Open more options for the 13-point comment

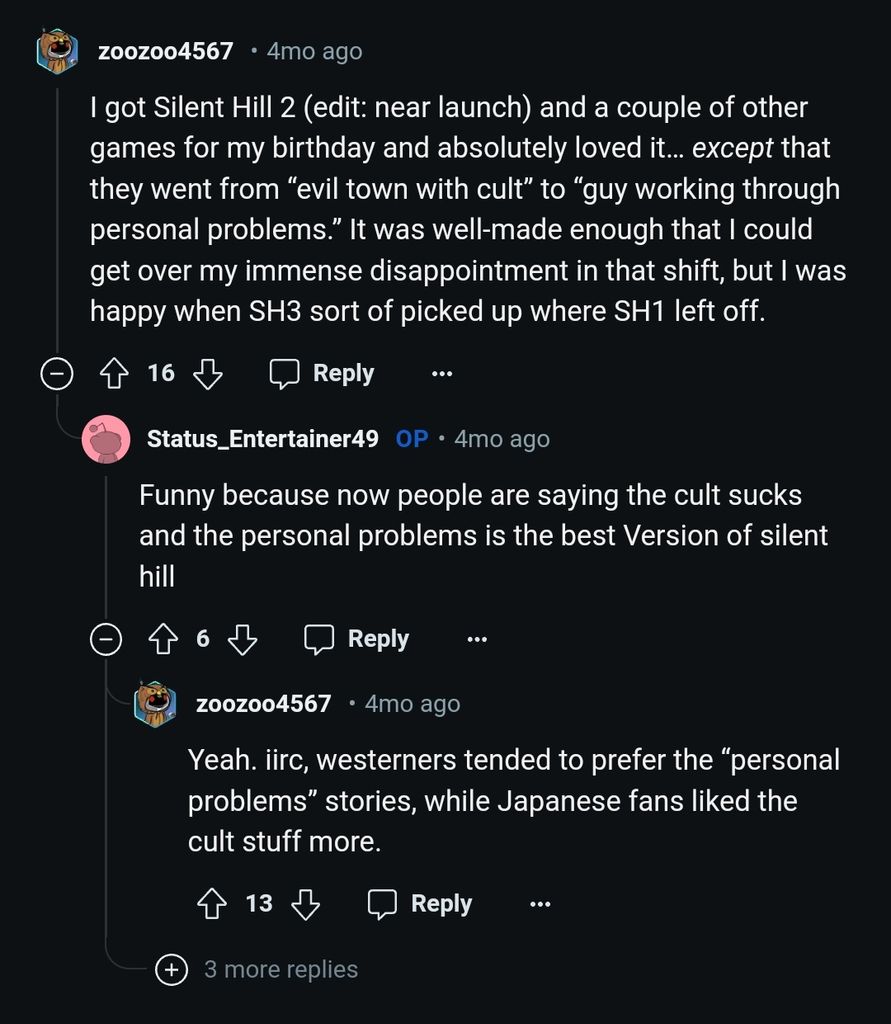(540, 904)
